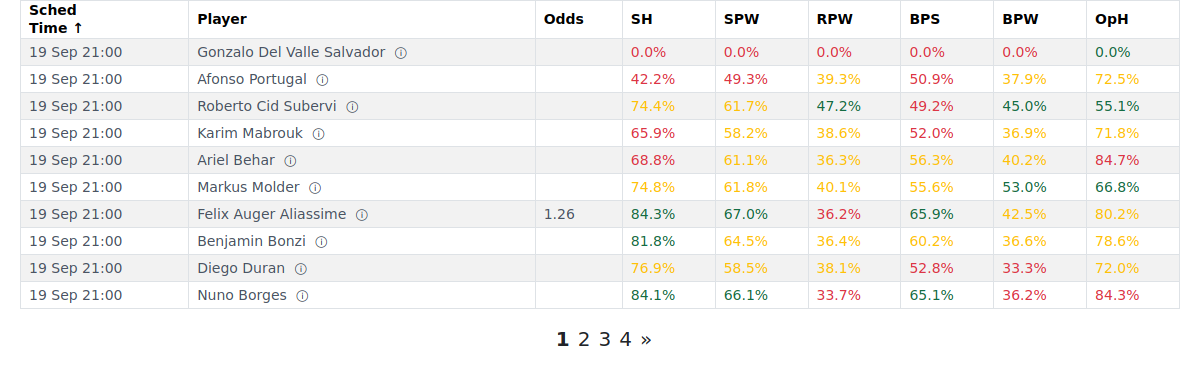Go to page 3 of results
Screen dimensions: 1200x365
point(605,339)
